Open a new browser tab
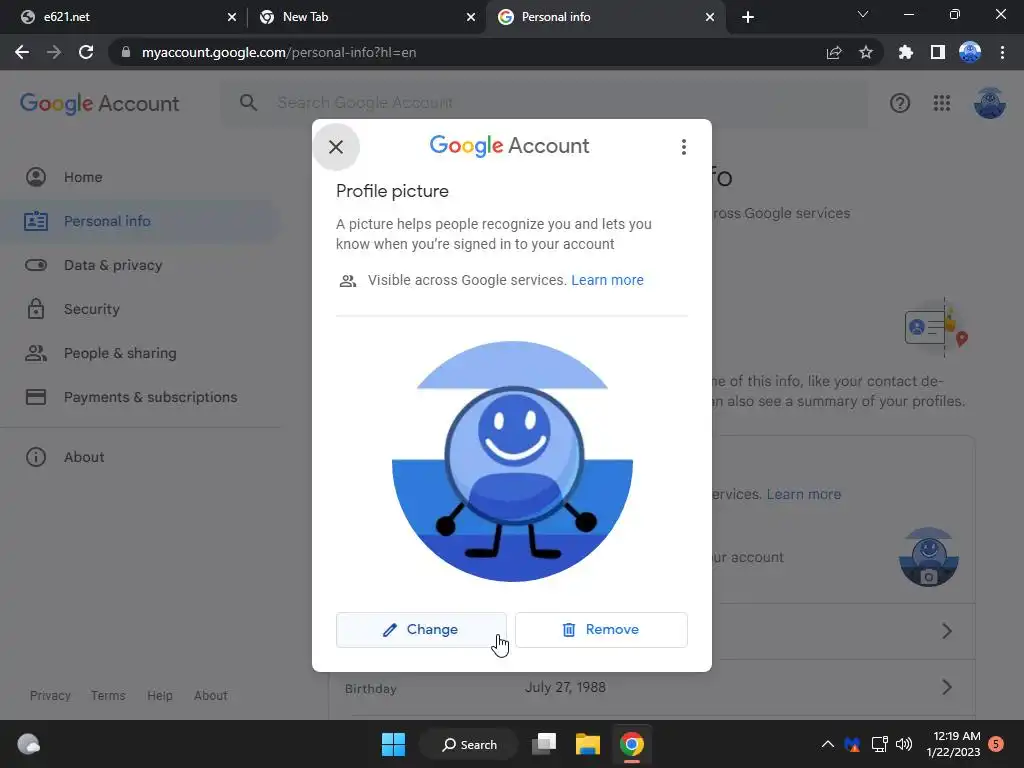Image resolution: width=1024 pixels, height=768 pixels. pyautogui.click(x=748, y=17)
